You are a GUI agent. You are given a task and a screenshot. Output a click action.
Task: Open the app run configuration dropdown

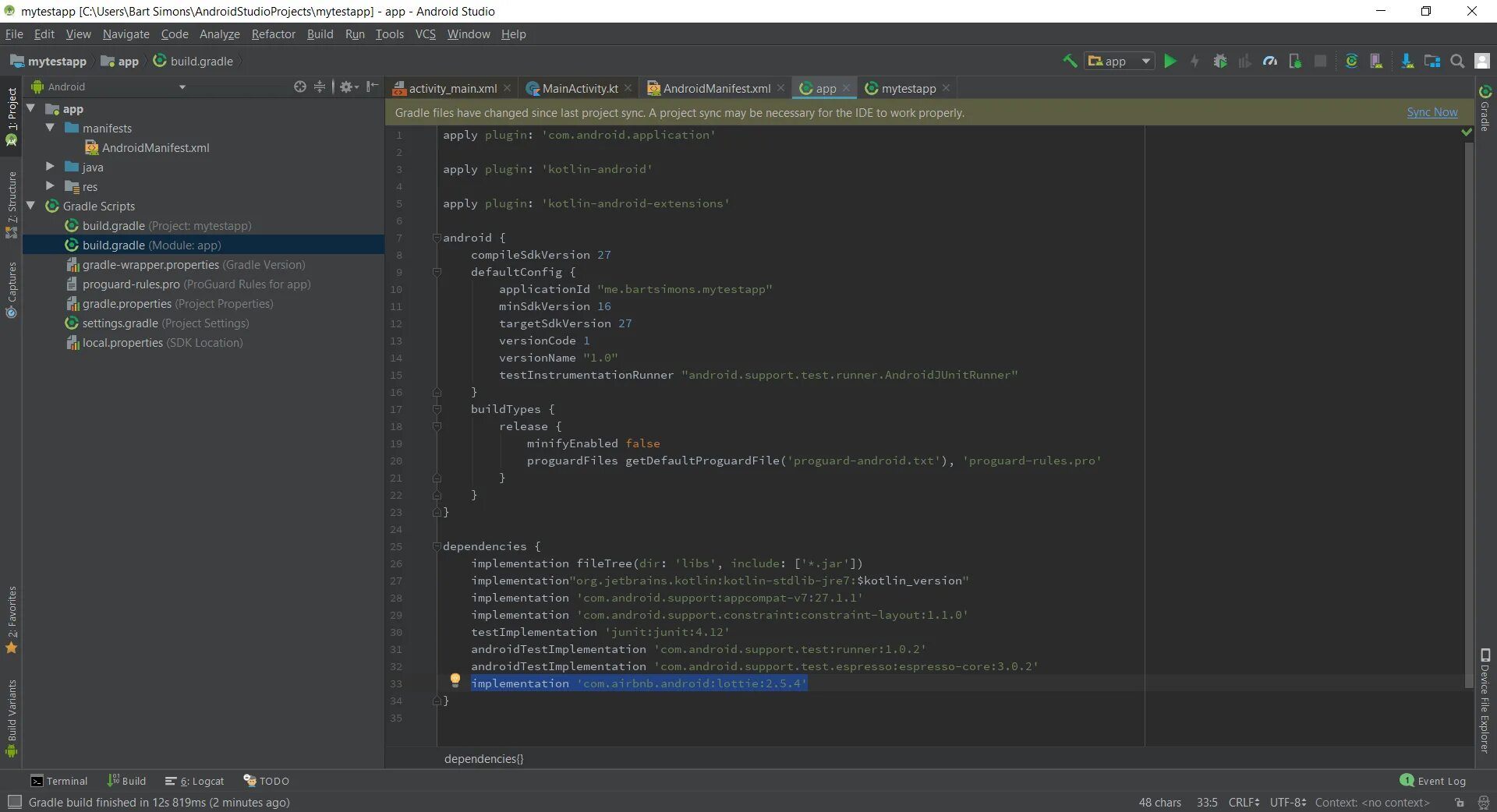[1119, 61]
